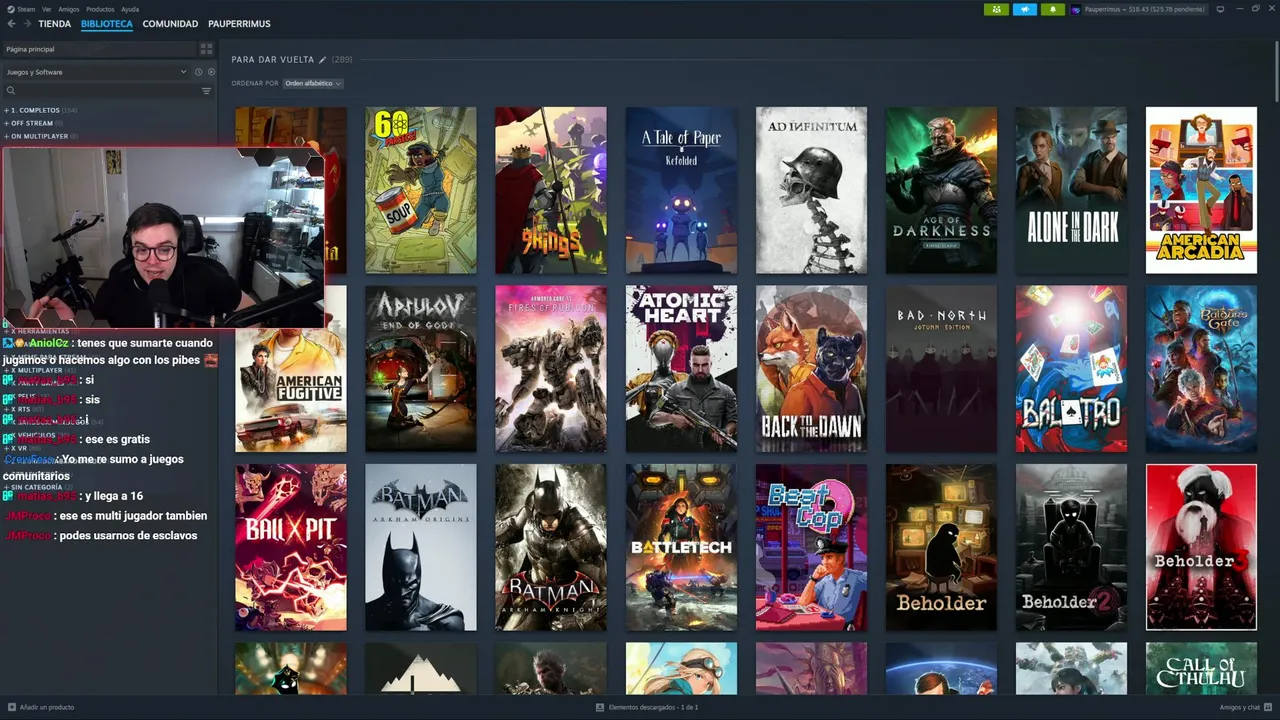1280x720 pixels.
Task: Go back with the left arrow
Action: [12, 23]
